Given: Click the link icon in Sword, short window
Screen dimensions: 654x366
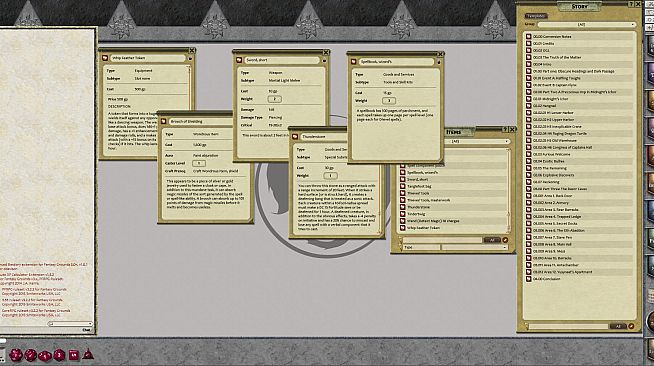Looking at the screenshot, I should [x=239, y=60].
